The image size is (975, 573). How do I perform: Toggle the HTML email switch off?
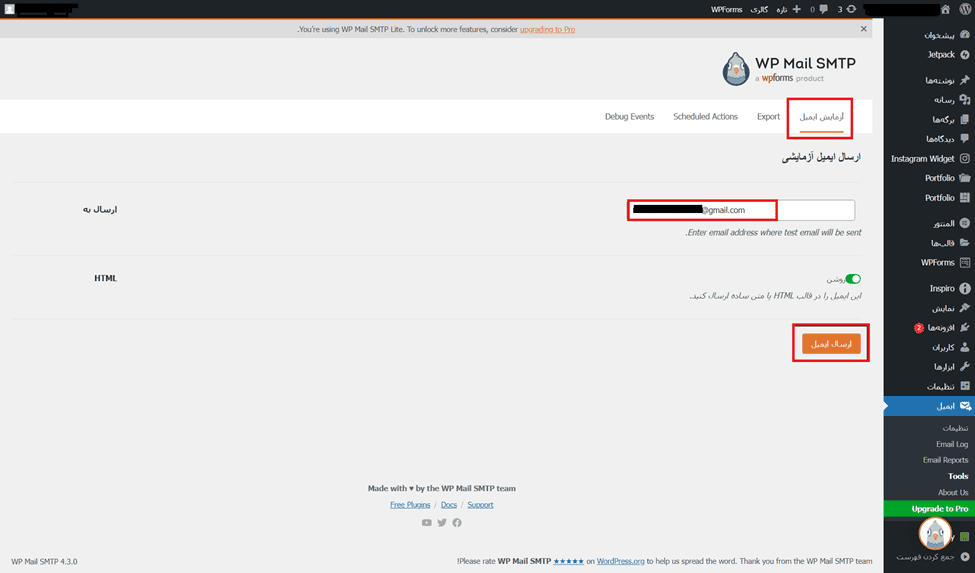click(x=853, y=279)
